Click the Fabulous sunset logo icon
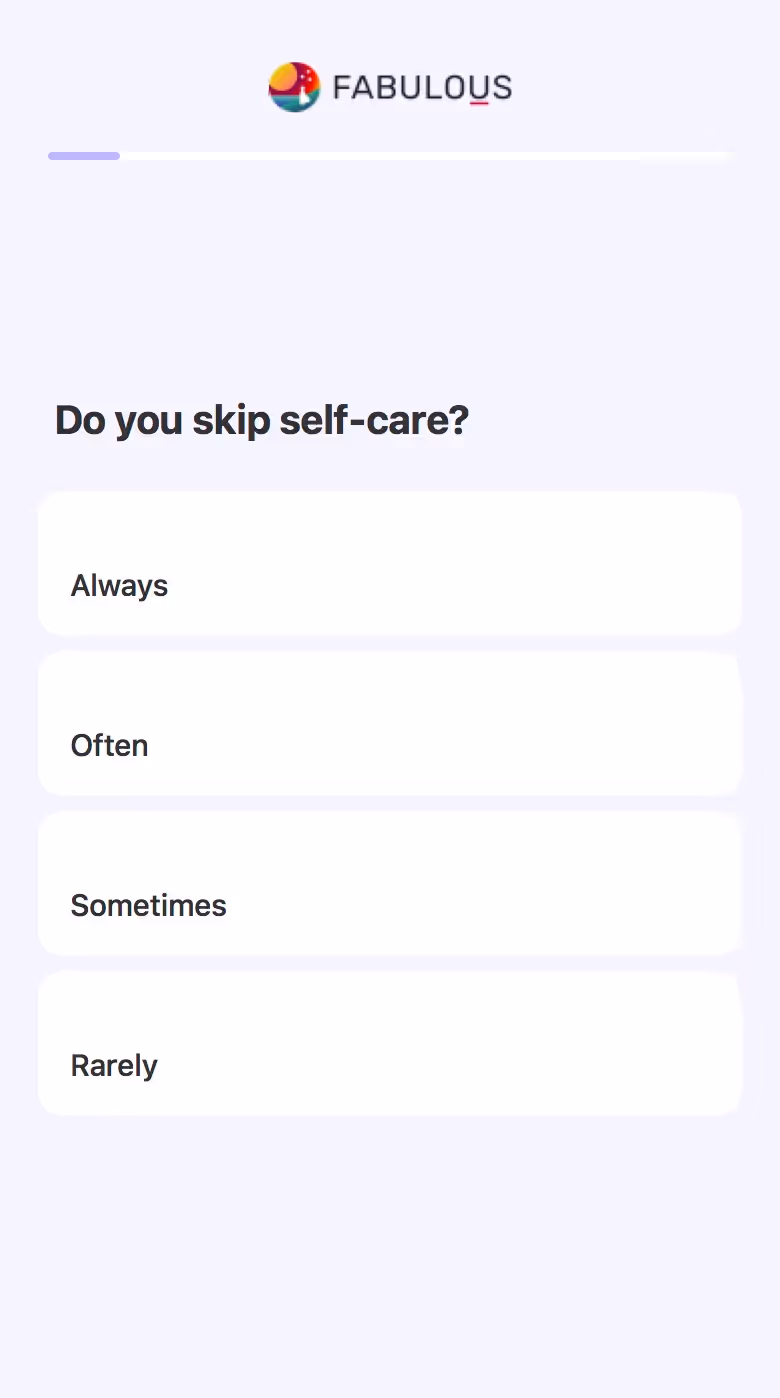The image size is (780, 1398). 294,87
